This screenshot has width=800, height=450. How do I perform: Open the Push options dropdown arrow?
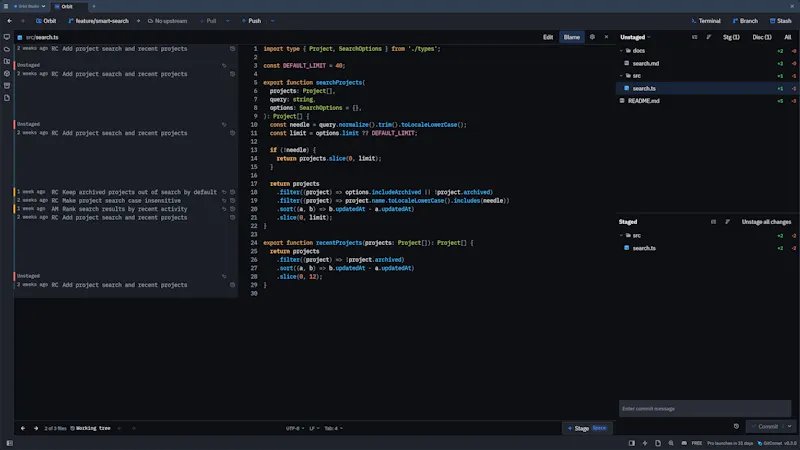[272, 21]
